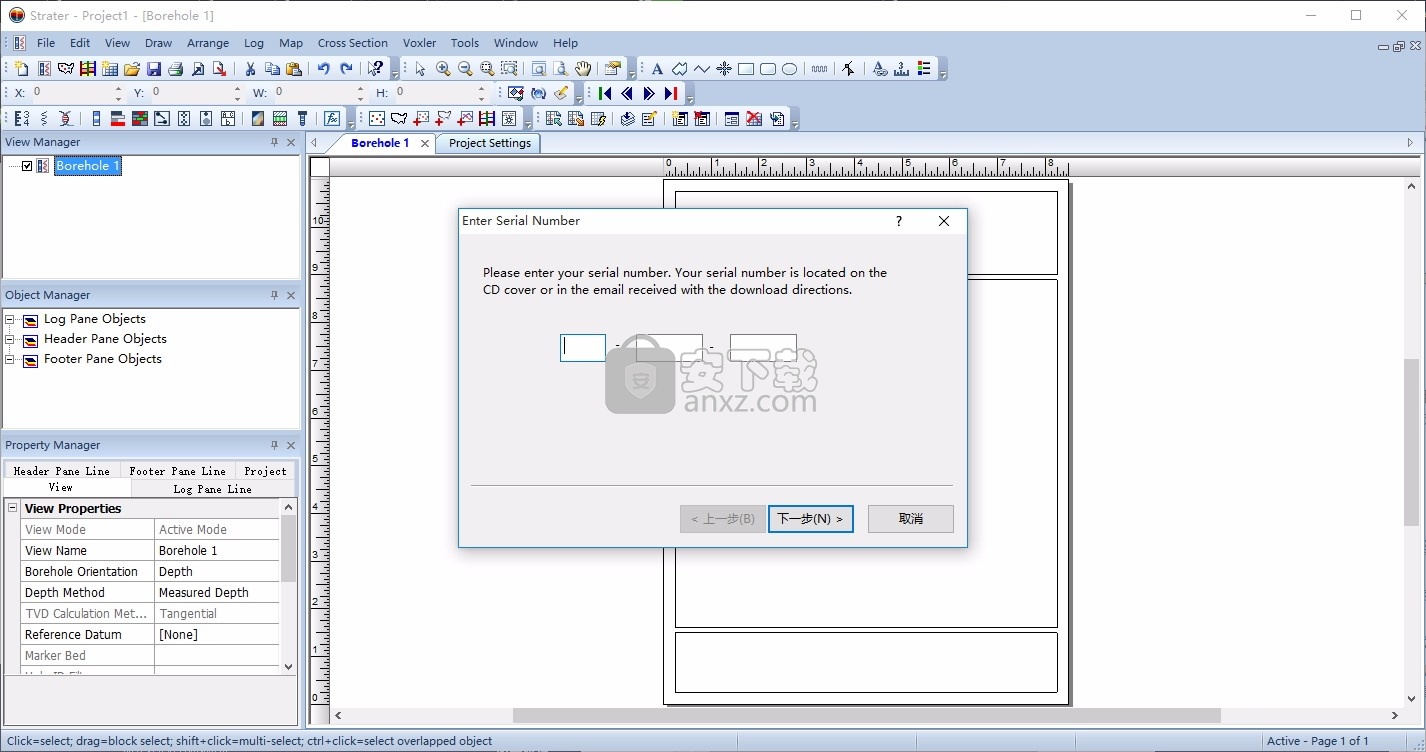Open the Tools menu
Viewport: 1426px width, 752px height.
tap(465, 43)
